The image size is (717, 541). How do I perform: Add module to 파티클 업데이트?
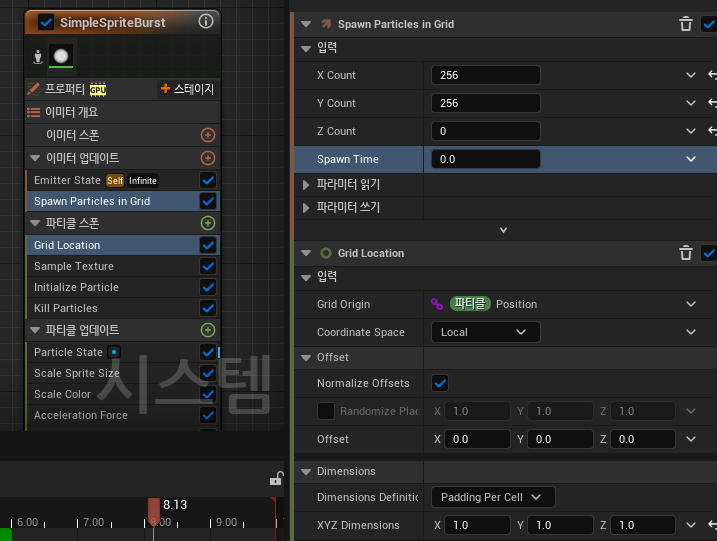(x=208, y=330)
